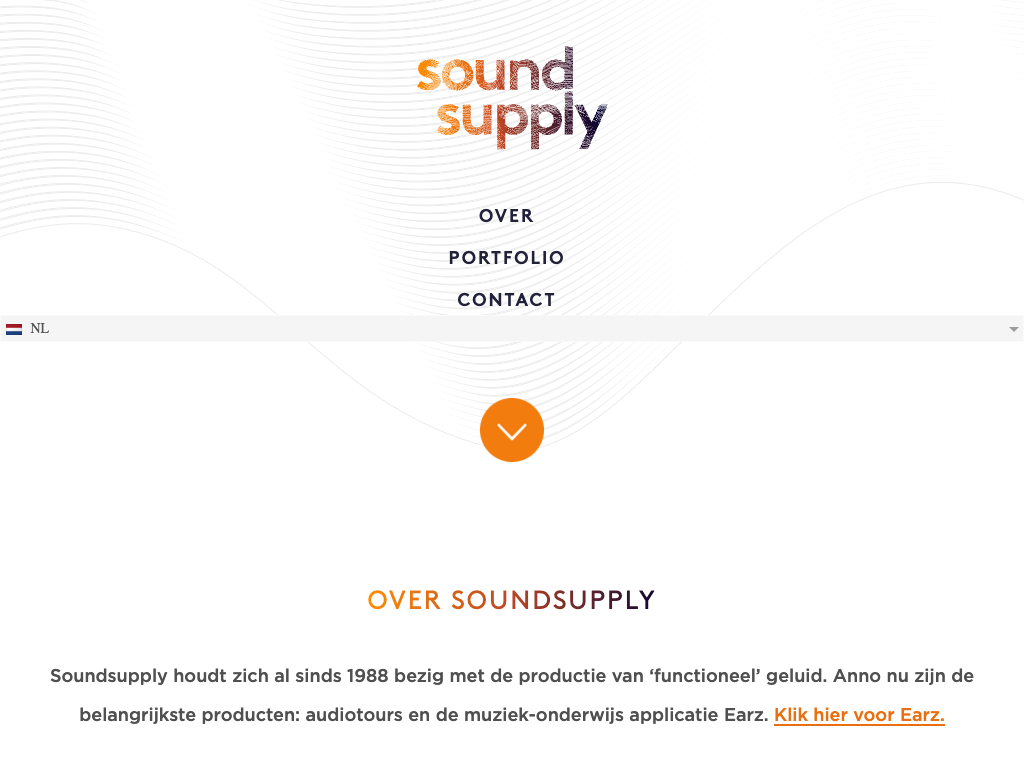
Task: Click the word "audiotours" in the text
Action: coord(350,715)
